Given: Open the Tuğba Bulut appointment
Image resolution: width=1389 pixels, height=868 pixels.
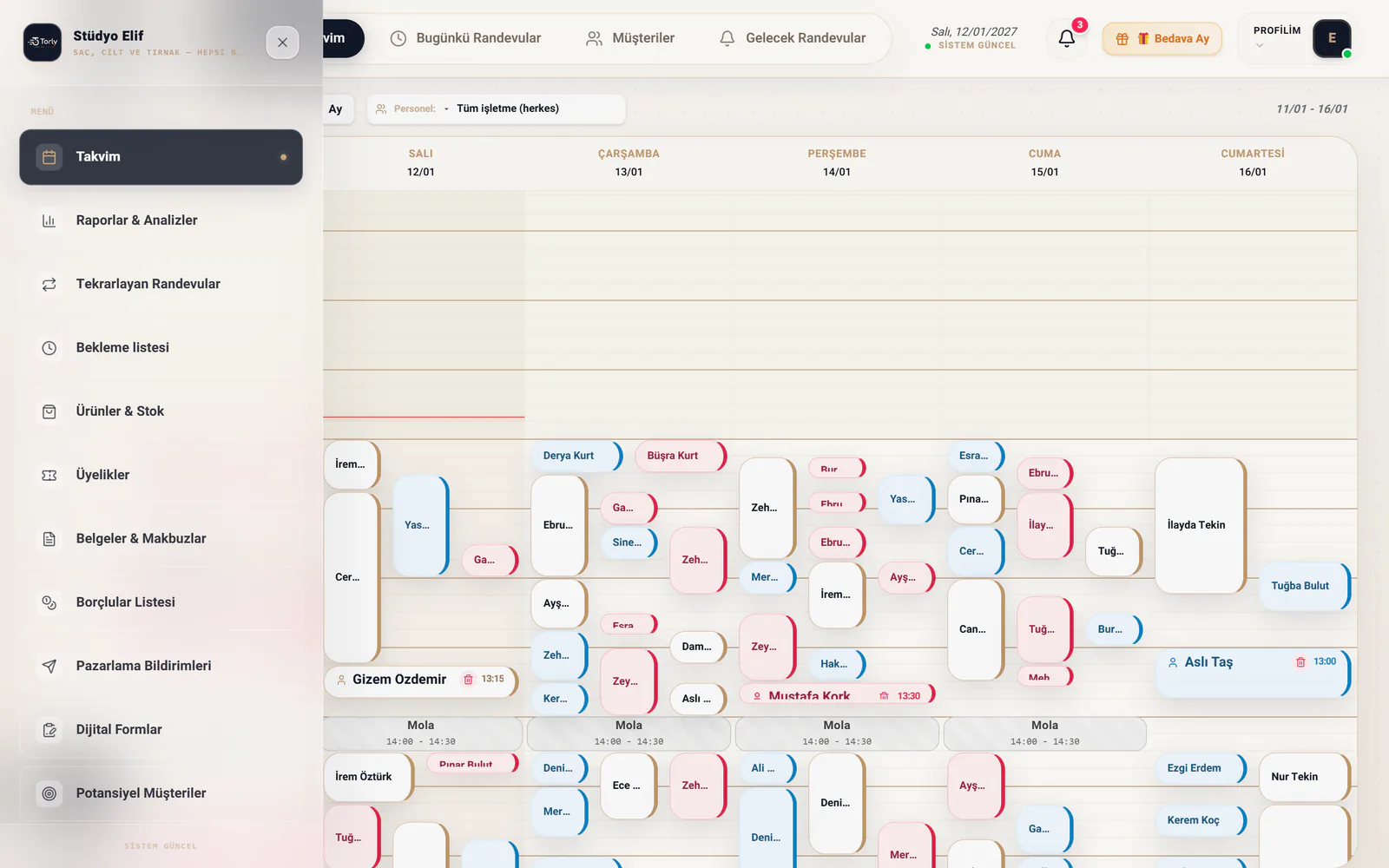Looking at the screenshot, I should tap(1305, 586).
